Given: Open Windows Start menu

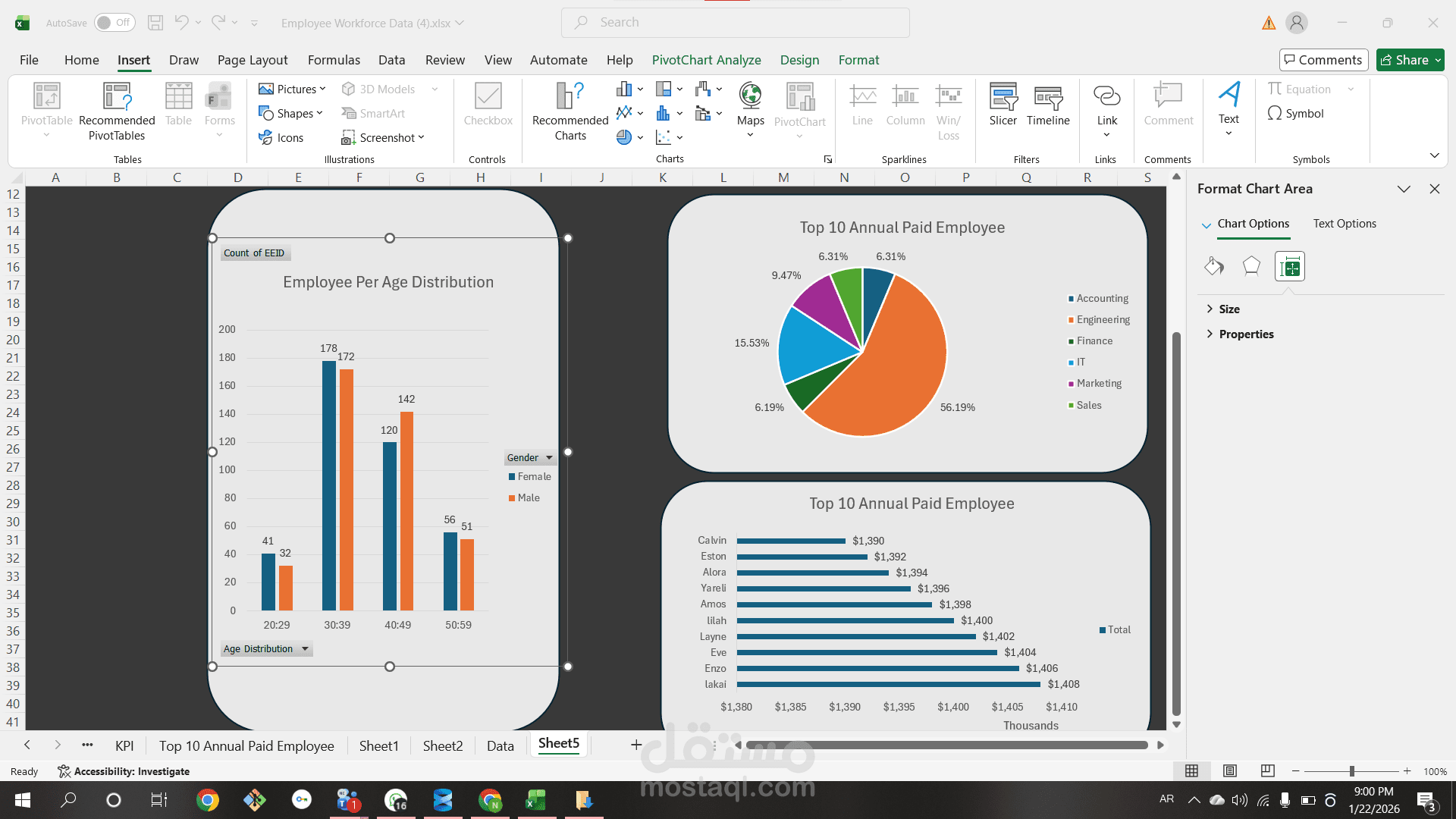Looking at the screenshot, I should (x=23, y=800).
